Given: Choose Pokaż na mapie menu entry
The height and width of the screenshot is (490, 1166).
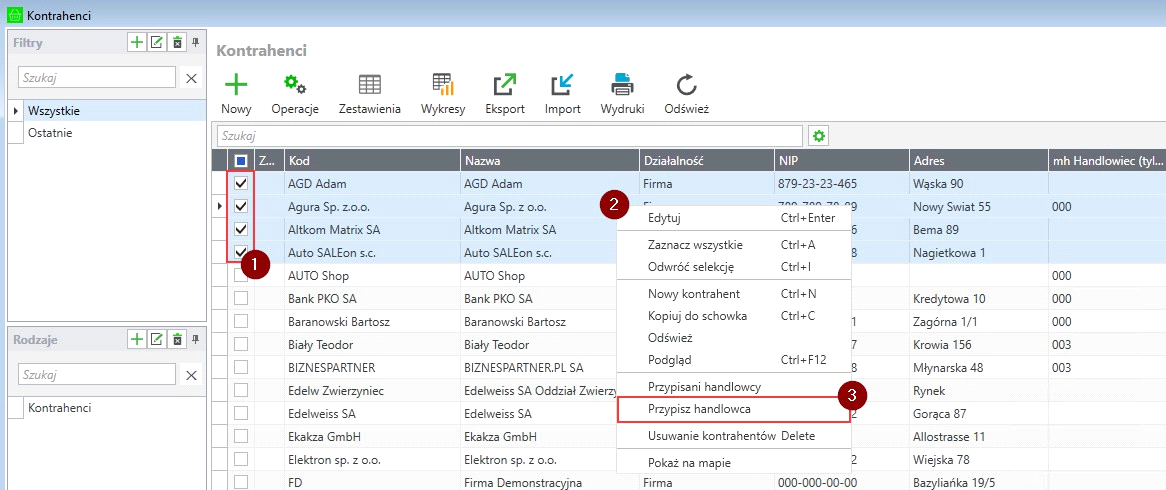Looking at the screenshot, I should coord(689,463).
